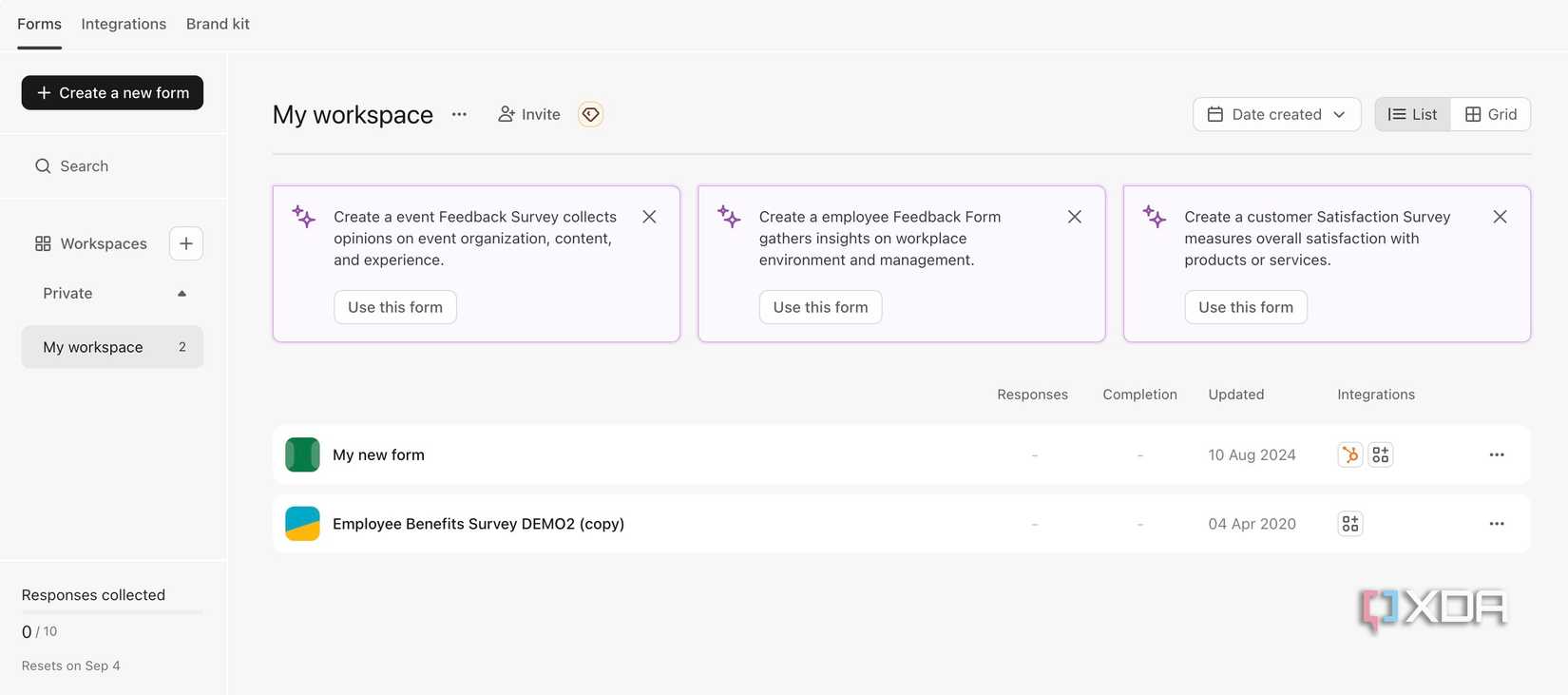Use the customer Satisfaction Survey form
The image size is (1568, 695).
pyautogui.click(x=1246, y=307)
